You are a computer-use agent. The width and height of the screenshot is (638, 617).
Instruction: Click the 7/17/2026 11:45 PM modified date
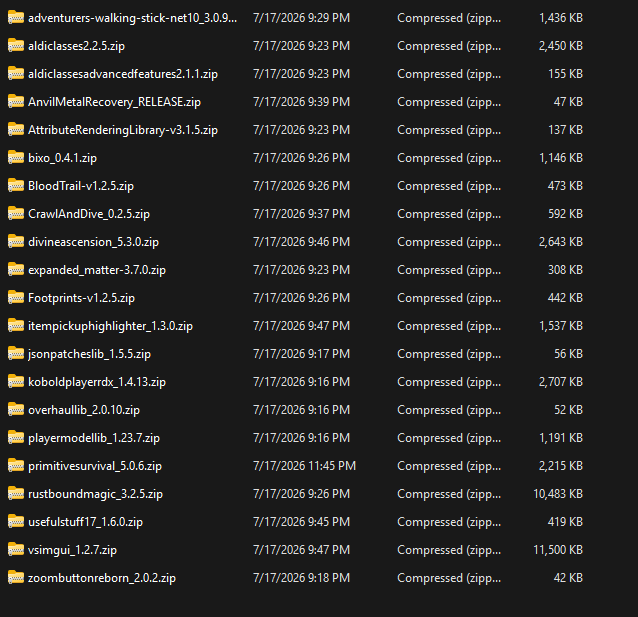pyautogui.click(x=304, y=466)
